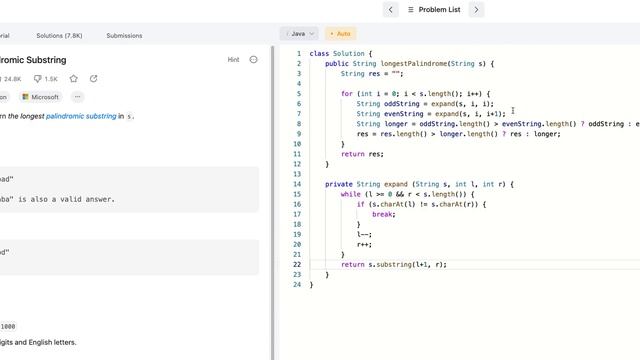This screenshot has width=640, height=360.
Task: Click the 'String res = "";' line
Action: (x=372, y=74)
